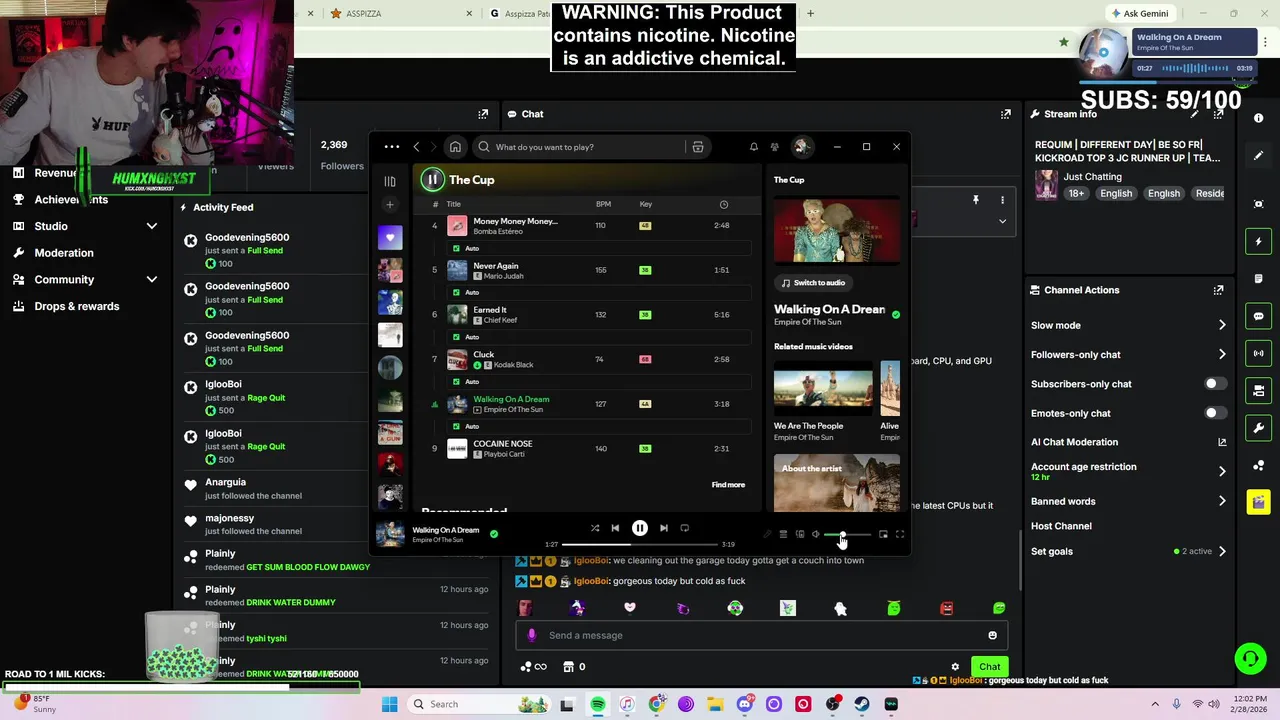Viewport: 1280px width, 720px height.
Task: Toggle shuffle in Spotify player bar
Action: 594,528
